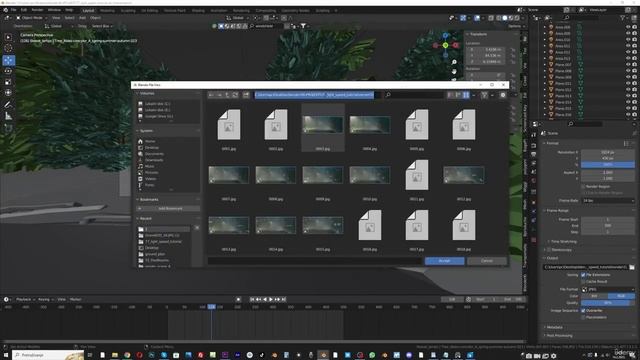
Task: Create new folder in file browser
Action: 246,95
